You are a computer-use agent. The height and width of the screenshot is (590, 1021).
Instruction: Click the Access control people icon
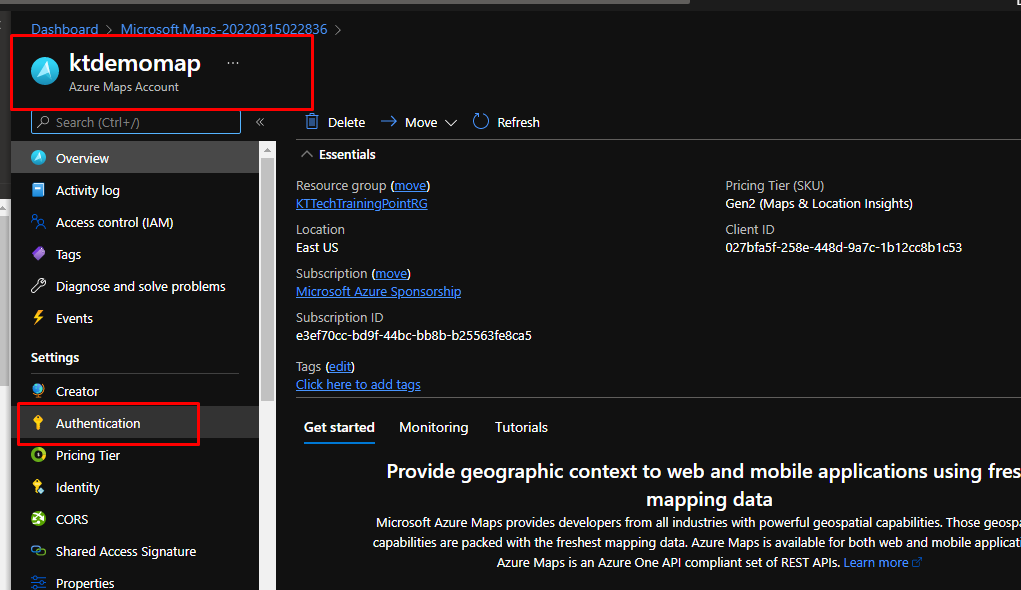pos(38,221)
